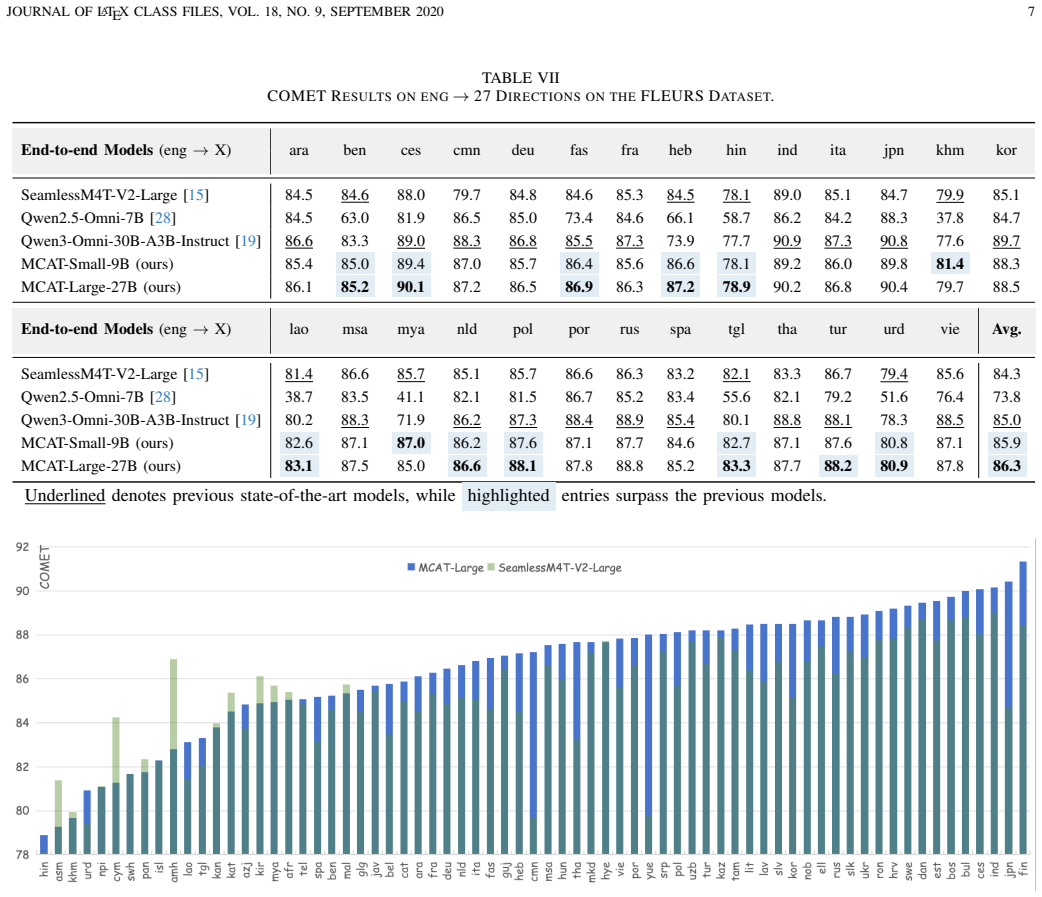Viewport: 1042px width, 897px height.
Task: Click the bold 90.1 value under ces
Action: [x=411, y=287]
